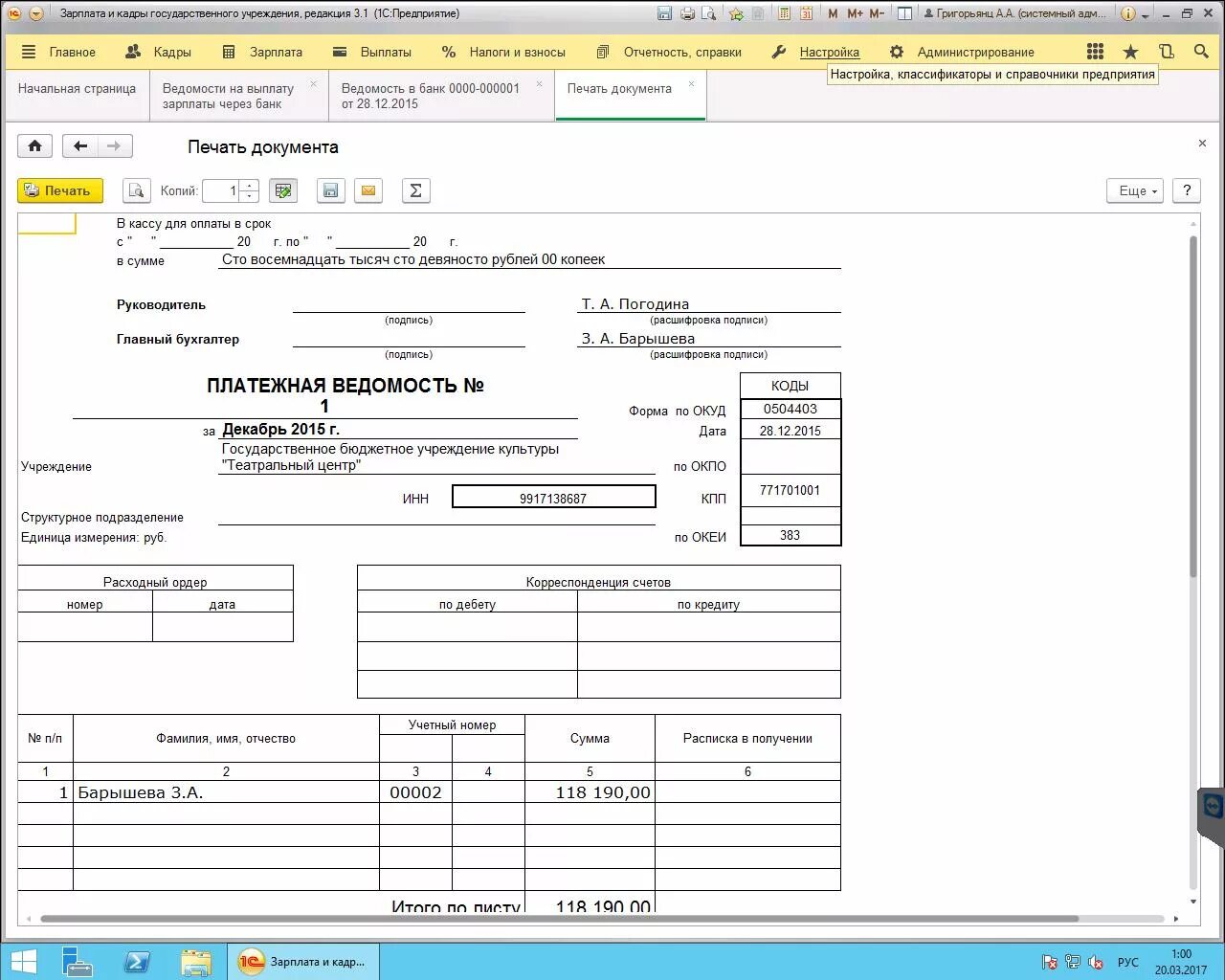Go back with the left arrow button
Viewport: 1225px width, 980px height.
point(80,146)
